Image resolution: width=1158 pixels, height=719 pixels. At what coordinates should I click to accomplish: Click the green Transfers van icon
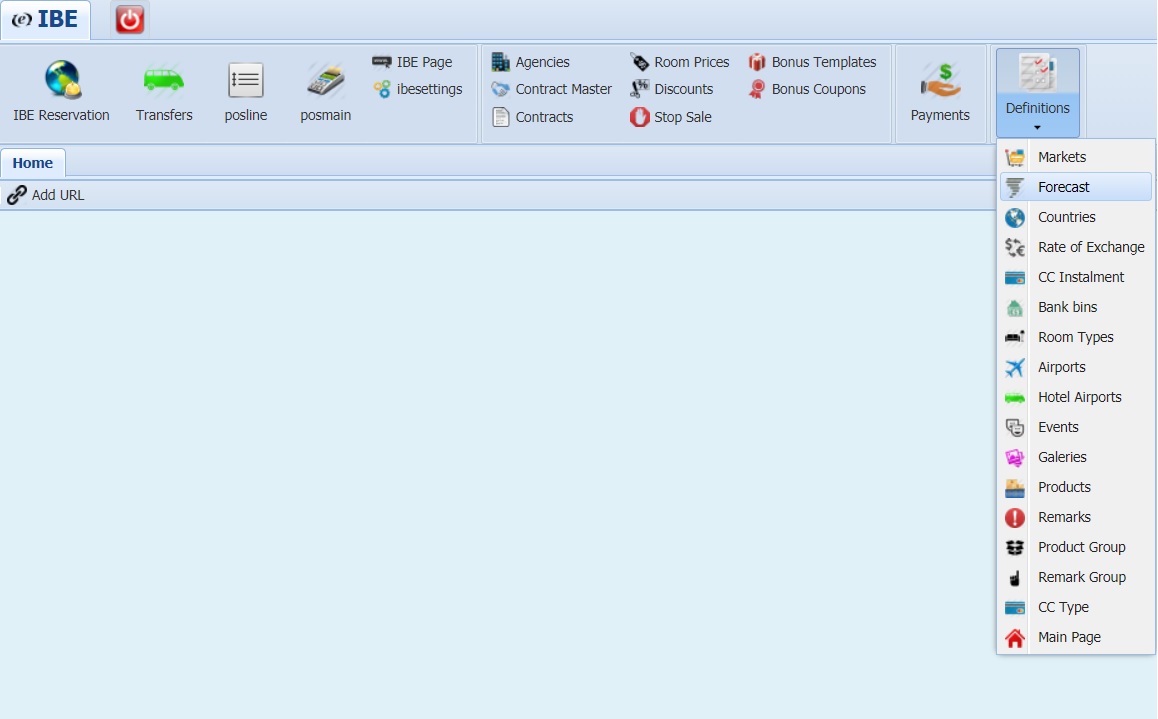(x=163, y=80)
